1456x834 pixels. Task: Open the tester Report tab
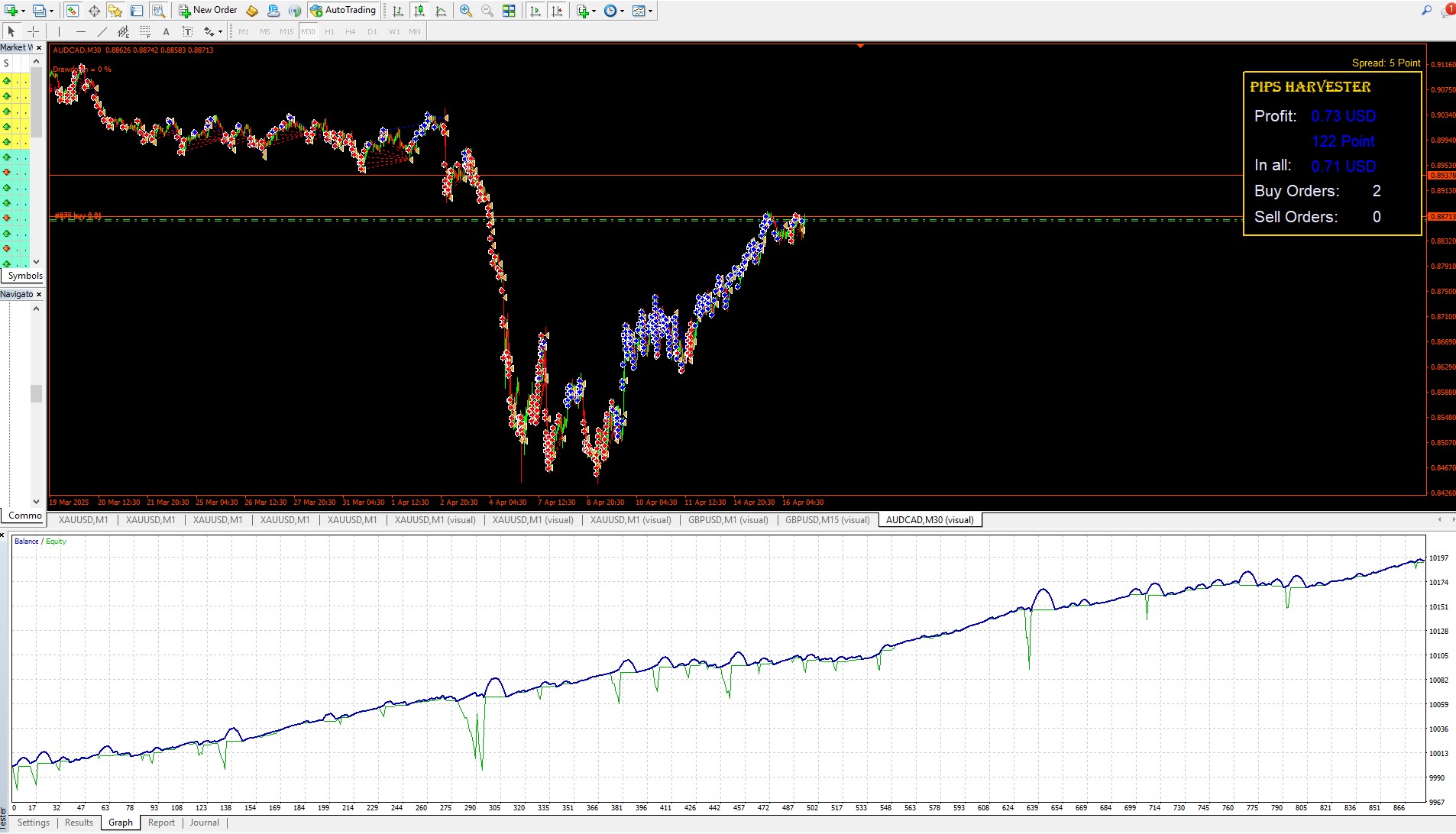(161, 823)
